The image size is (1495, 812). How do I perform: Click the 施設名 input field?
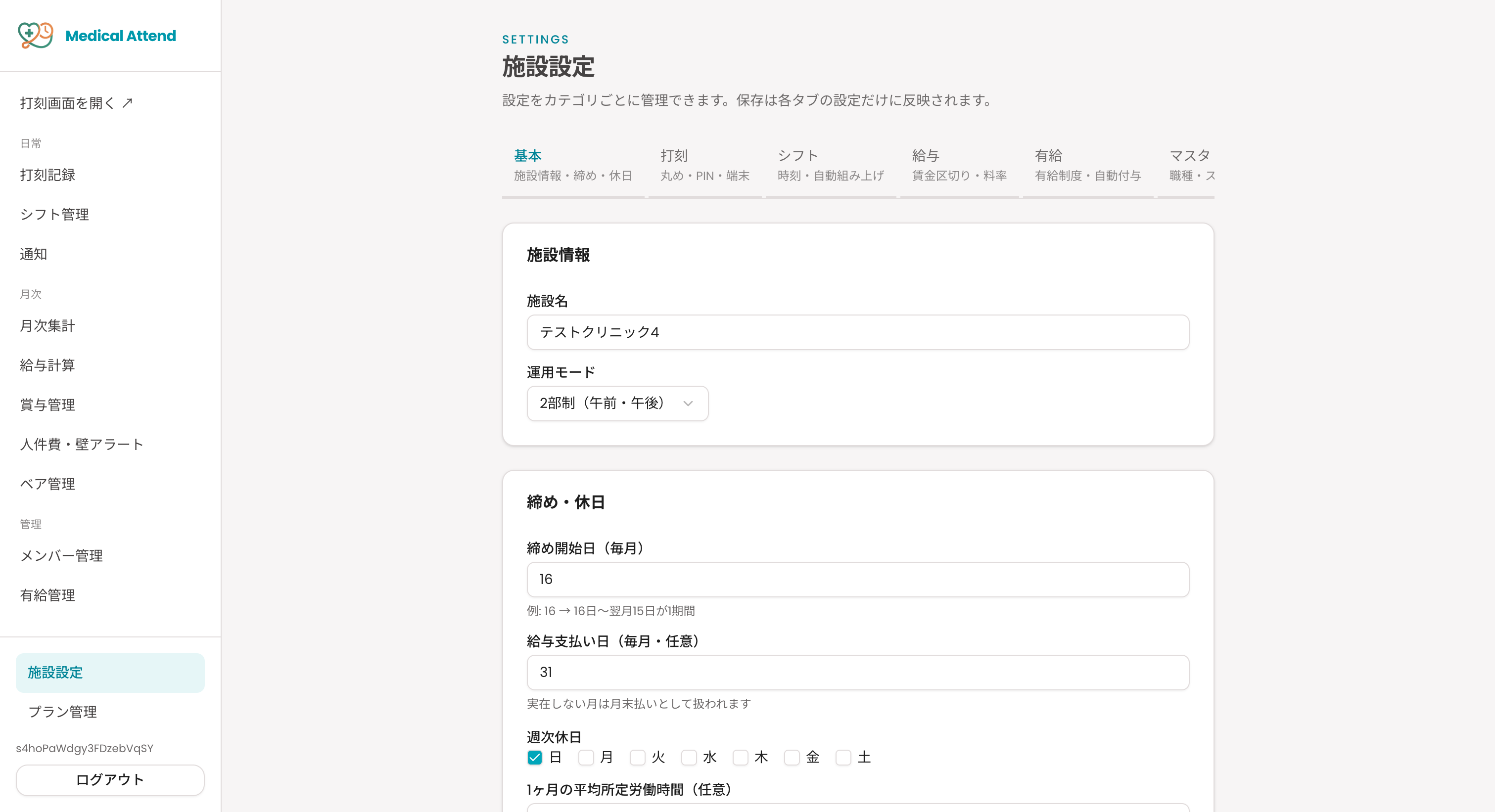[x=858, y=332]
